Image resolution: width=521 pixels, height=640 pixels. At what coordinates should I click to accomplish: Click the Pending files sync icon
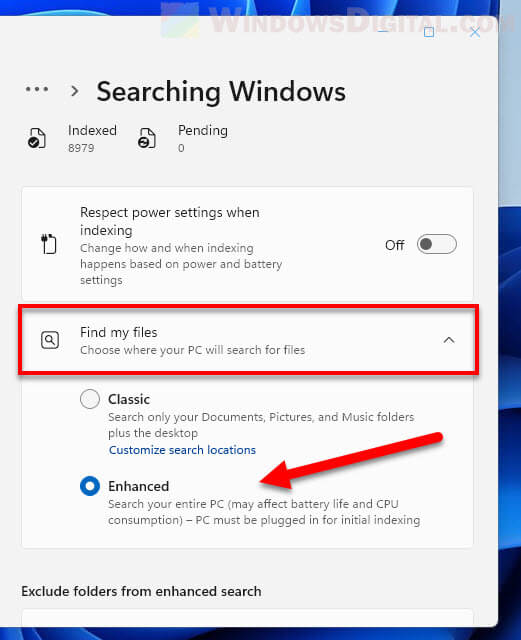147,138
